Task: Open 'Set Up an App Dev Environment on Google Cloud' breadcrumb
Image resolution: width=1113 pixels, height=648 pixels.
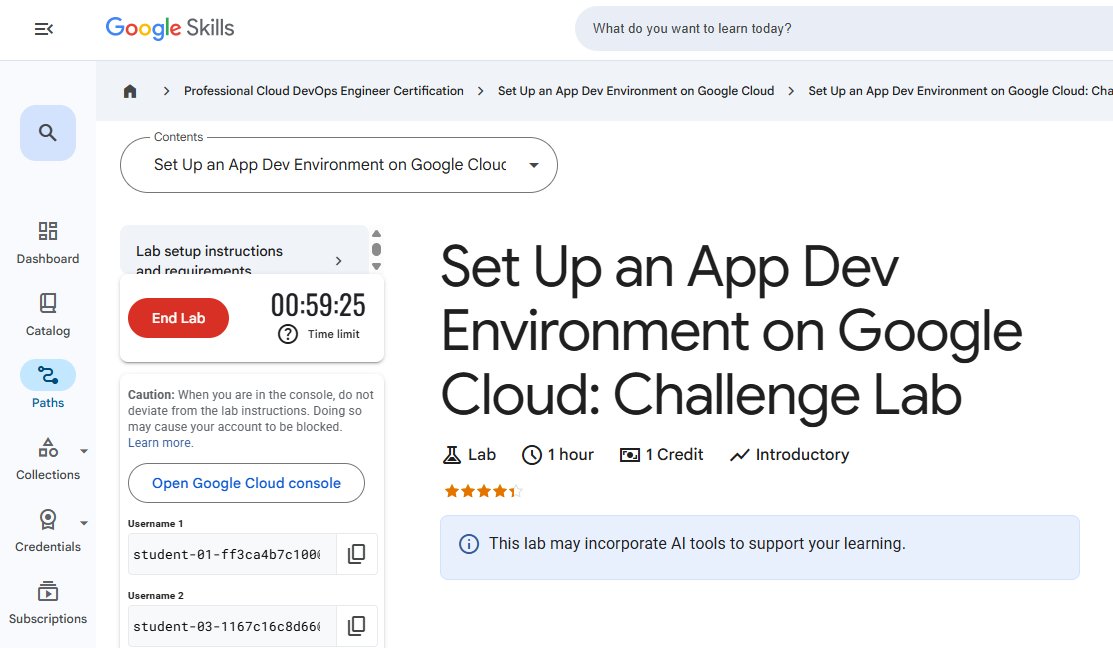Action: 636,91
